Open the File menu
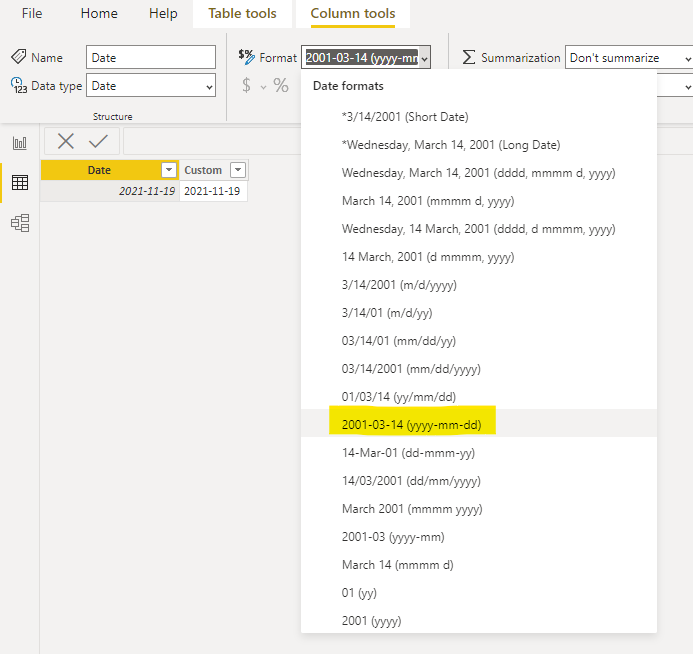693x654 pixels. 32,14
